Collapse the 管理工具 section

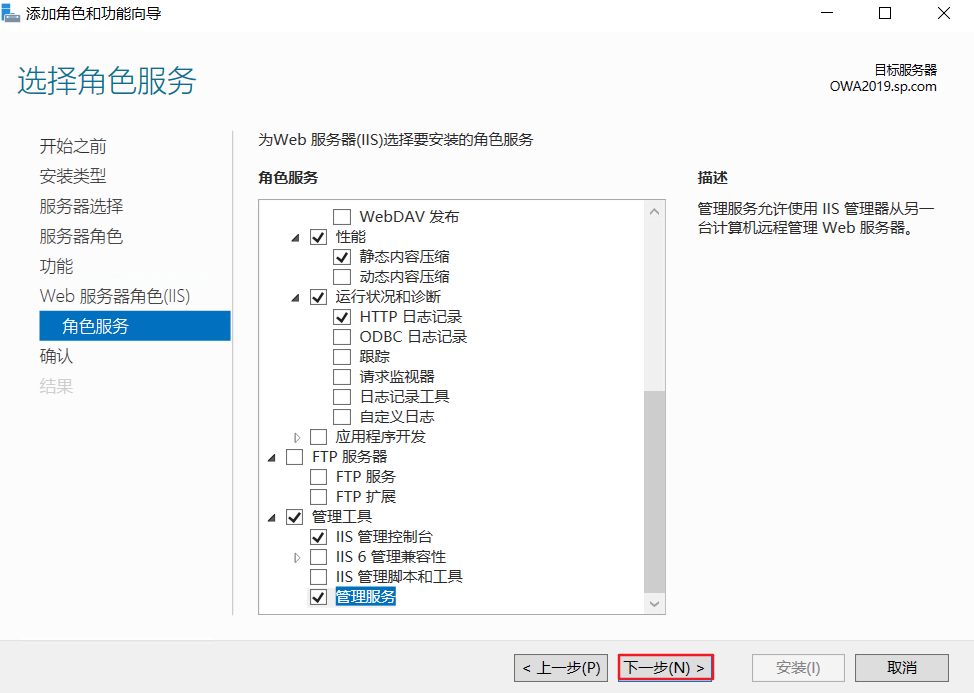pyautogui.click(x=270, y=516)
